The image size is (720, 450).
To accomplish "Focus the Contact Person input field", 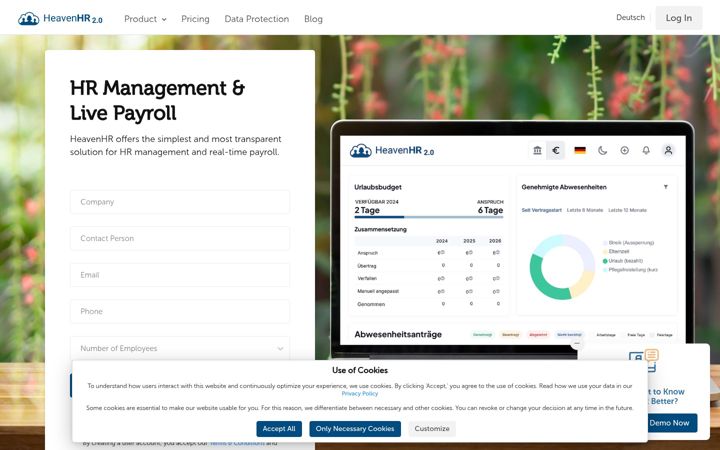I will 180,238.
